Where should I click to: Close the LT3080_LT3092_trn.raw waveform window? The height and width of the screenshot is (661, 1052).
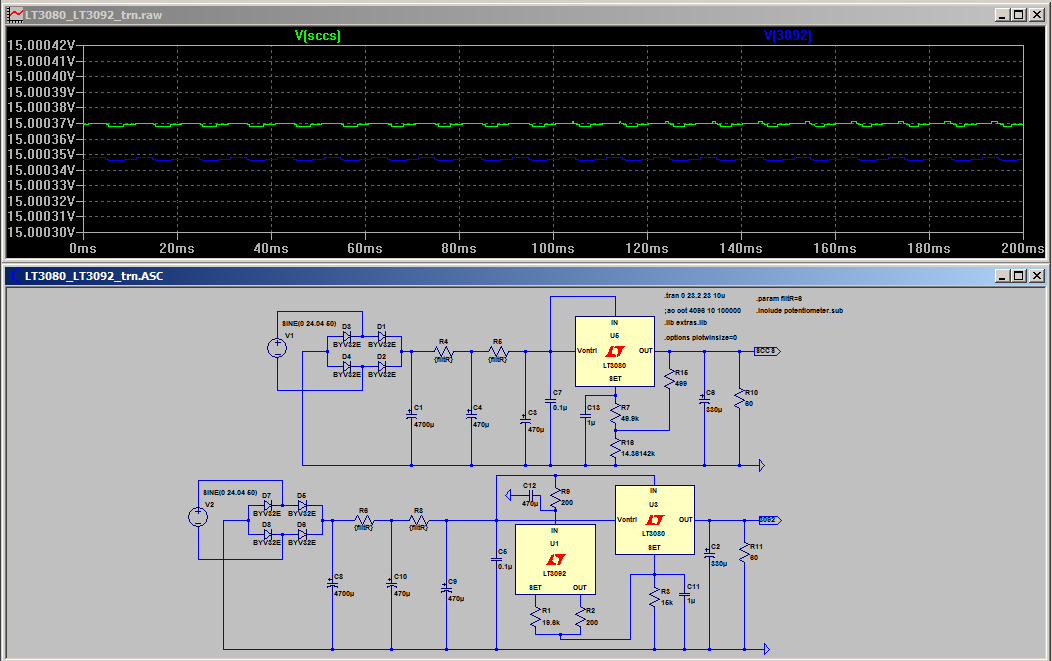tap(1037, 15)
